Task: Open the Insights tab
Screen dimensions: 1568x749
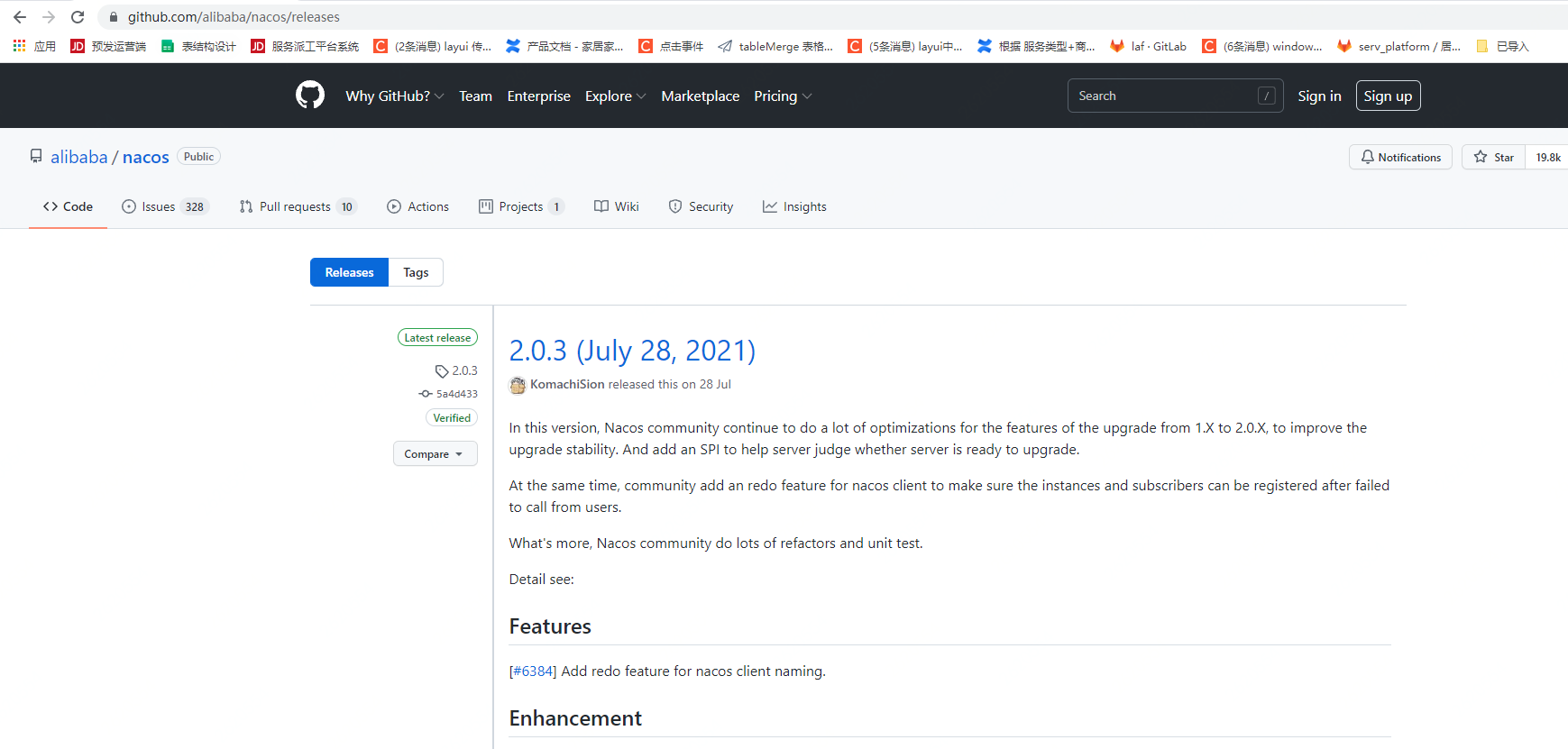Action: coord(794,206)
